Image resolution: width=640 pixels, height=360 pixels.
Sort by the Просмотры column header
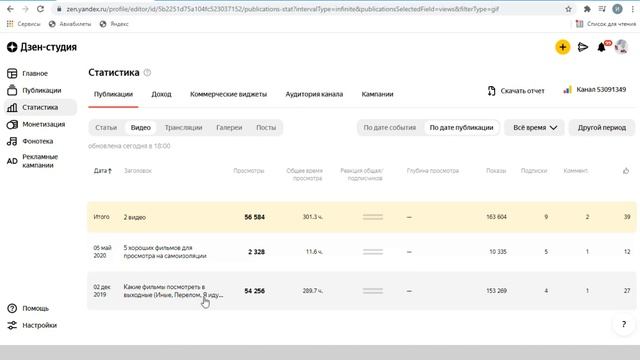click(x=249, y=171)
